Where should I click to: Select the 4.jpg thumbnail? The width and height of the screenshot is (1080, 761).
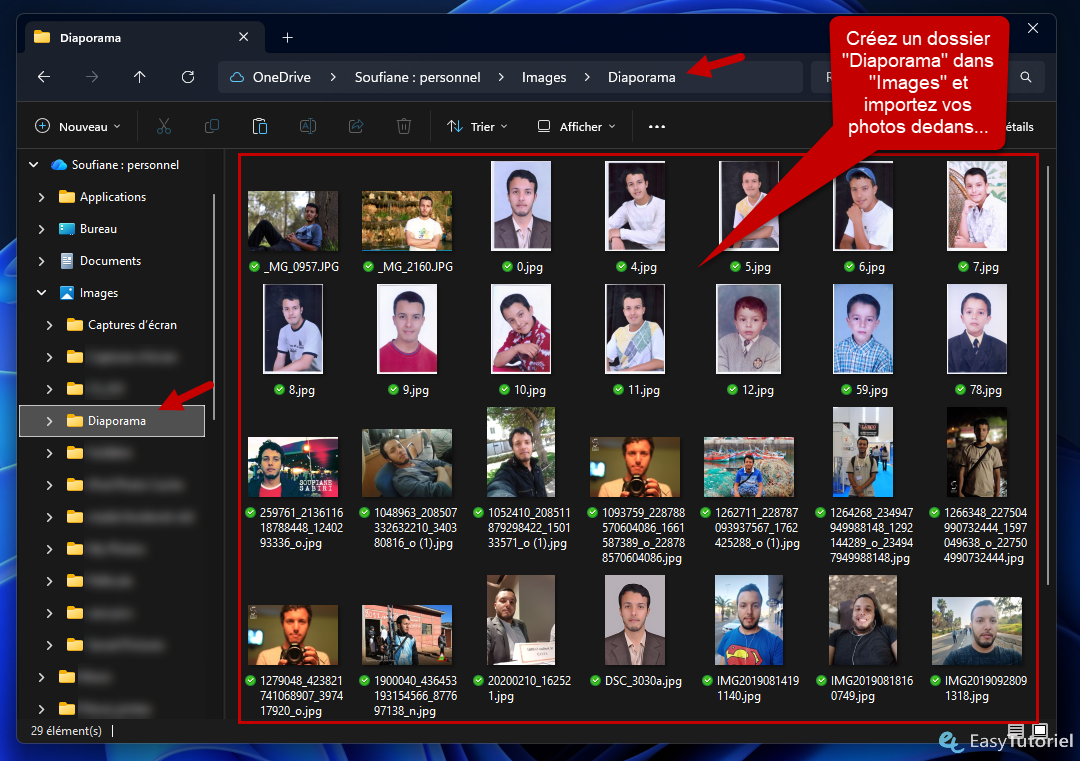pyautogui.click(x=635, y=206)
